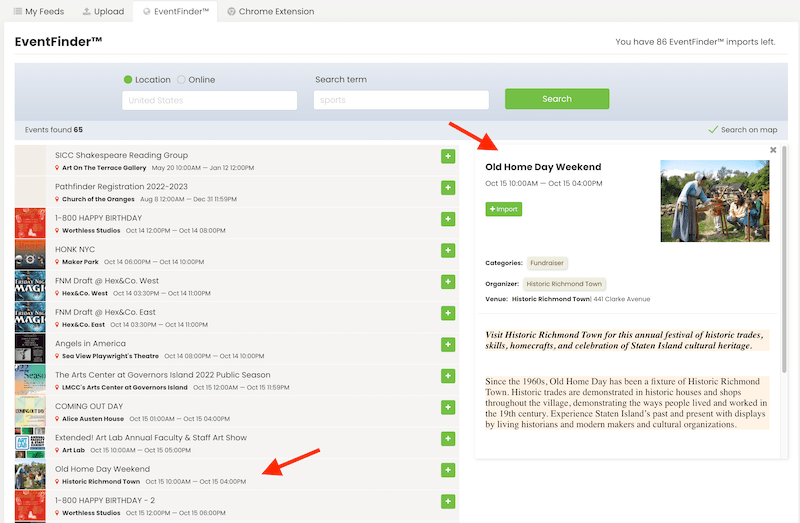
Task: Select the COMING OUT DAY title
Action: pyautogui.click(x=89, y=406)
